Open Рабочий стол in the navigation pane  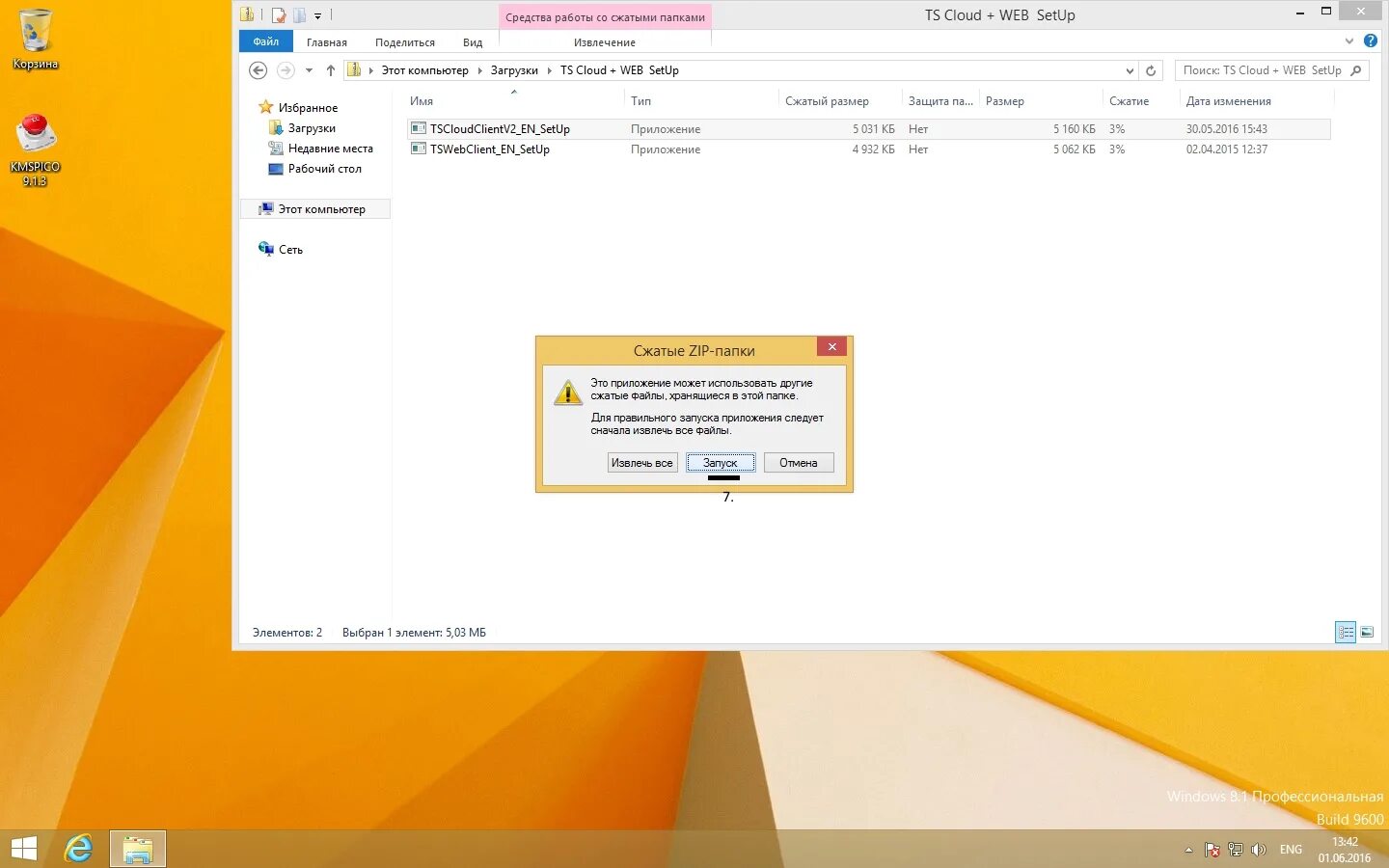pos(324,169)
